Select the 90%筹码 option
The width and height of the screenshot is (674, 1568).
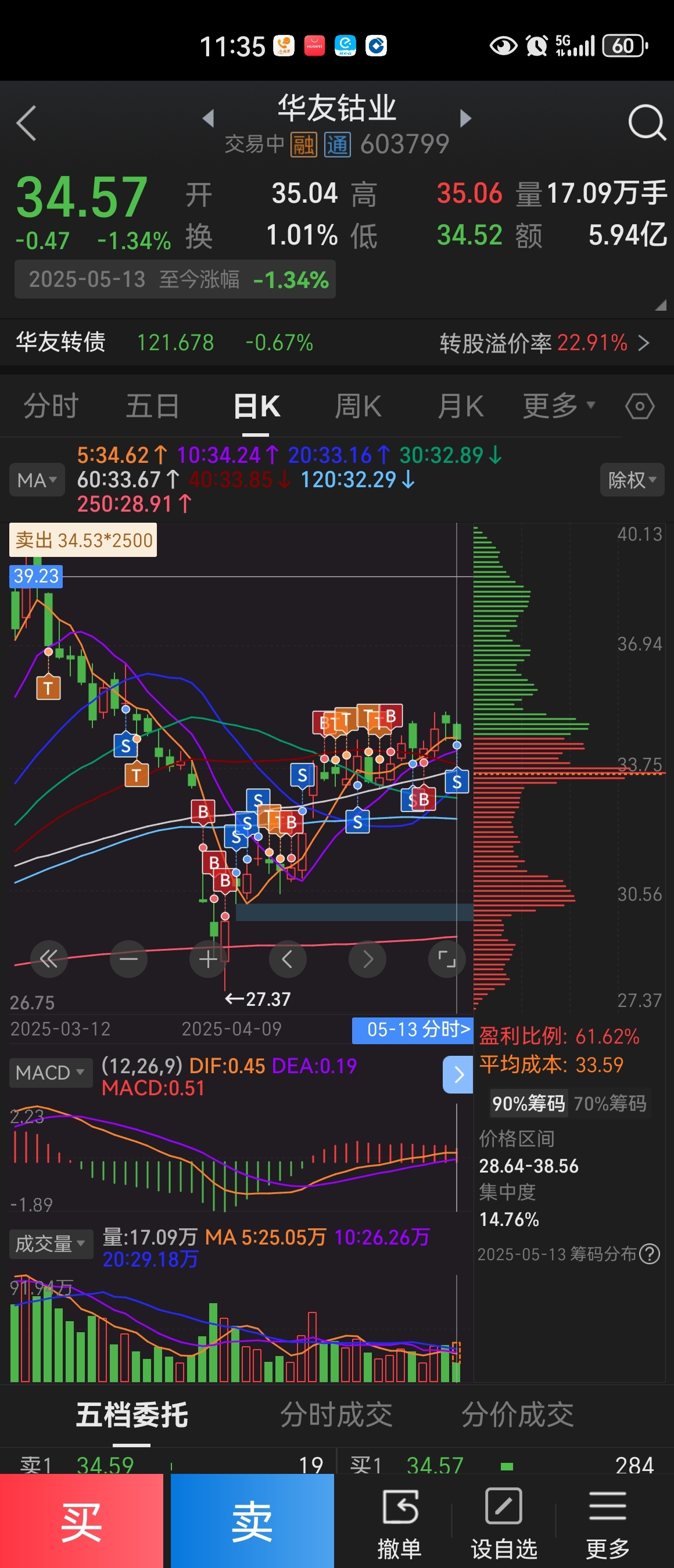tap(529, 1103)
